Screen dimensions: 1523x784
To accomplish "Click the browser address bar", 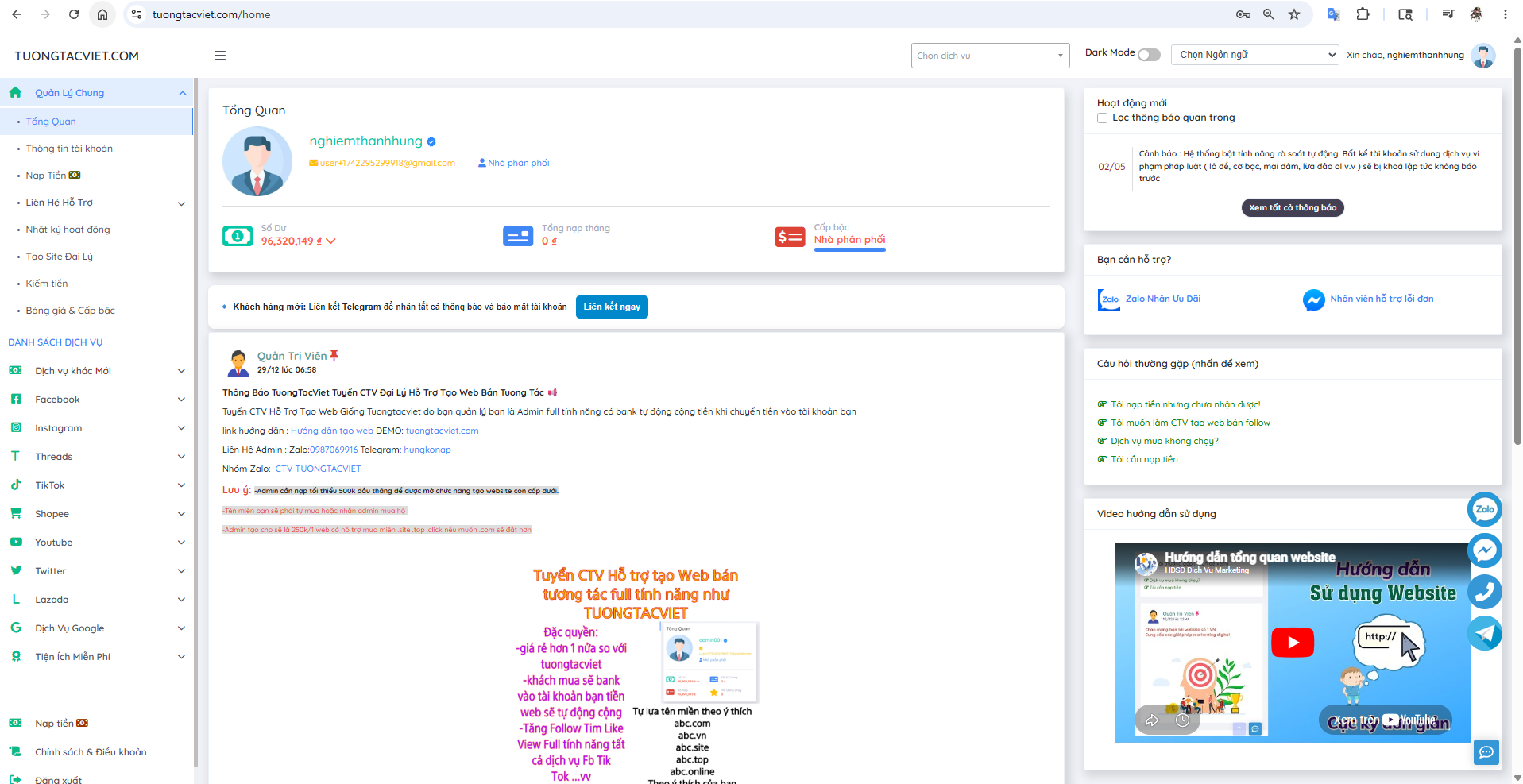I will (683, 14).
